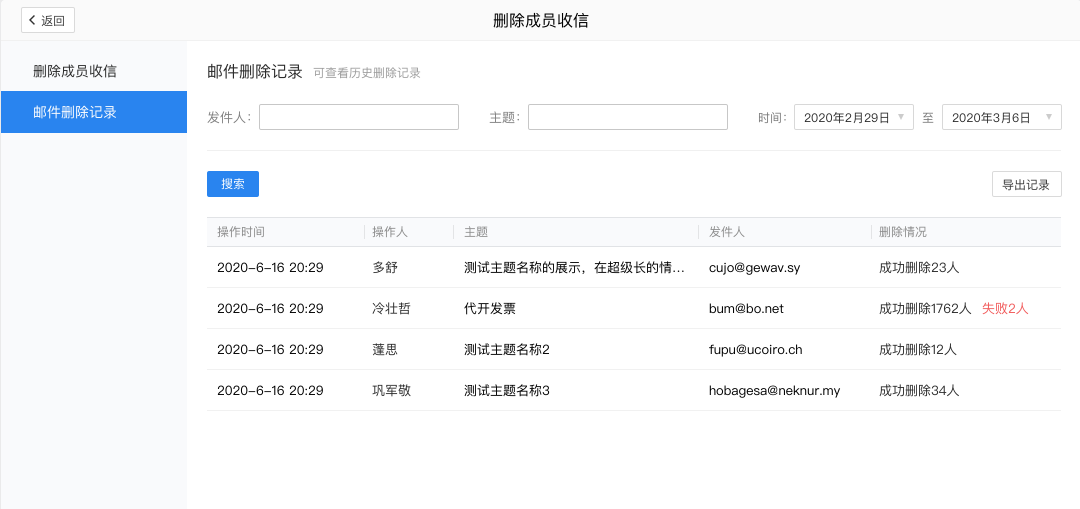Screen dimensions: 1080x509
Task: Click the blue 搜索 button
Action: [233, 184]
